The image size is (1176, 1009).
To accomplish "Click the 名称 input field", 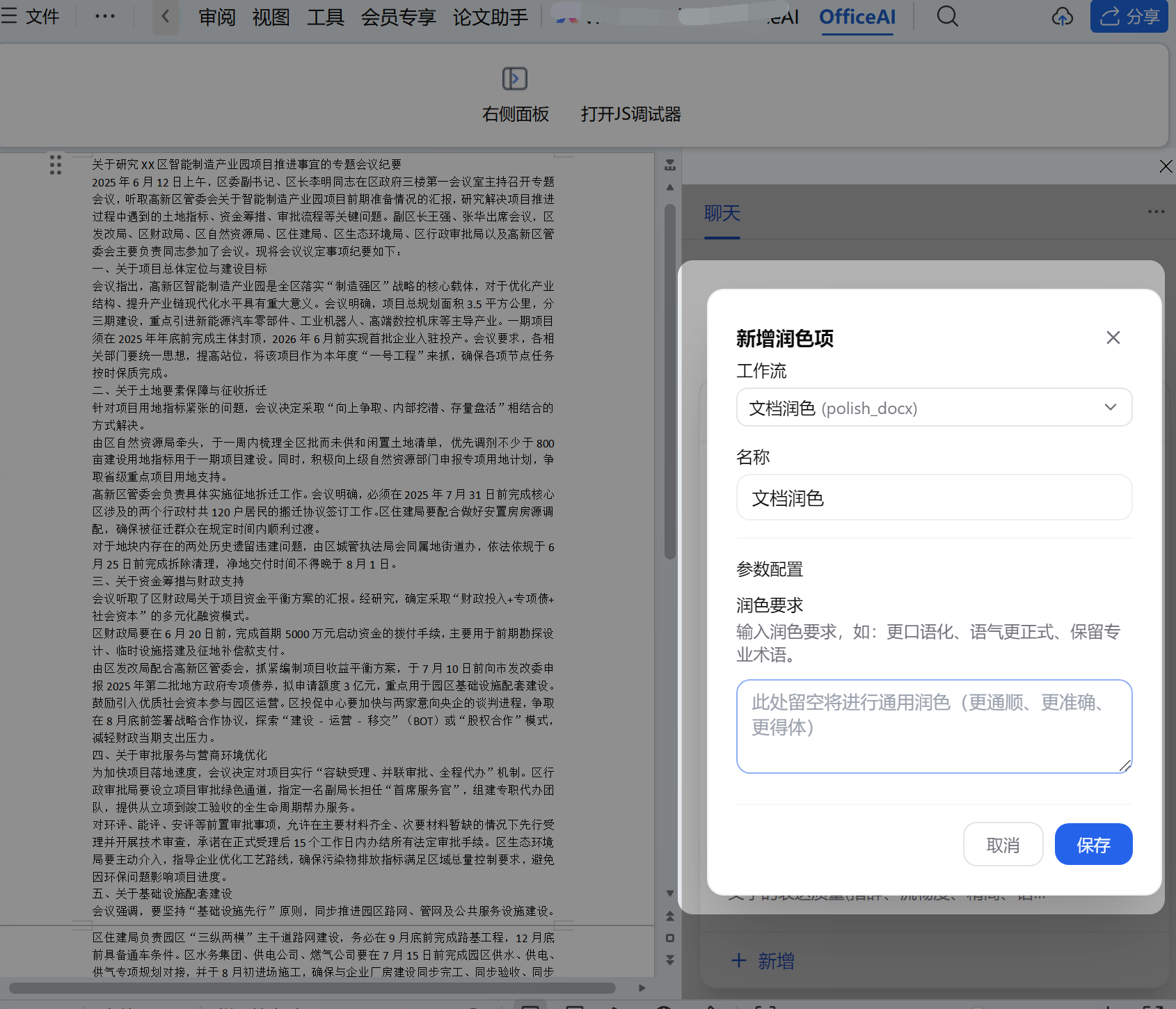I will 934,498.
